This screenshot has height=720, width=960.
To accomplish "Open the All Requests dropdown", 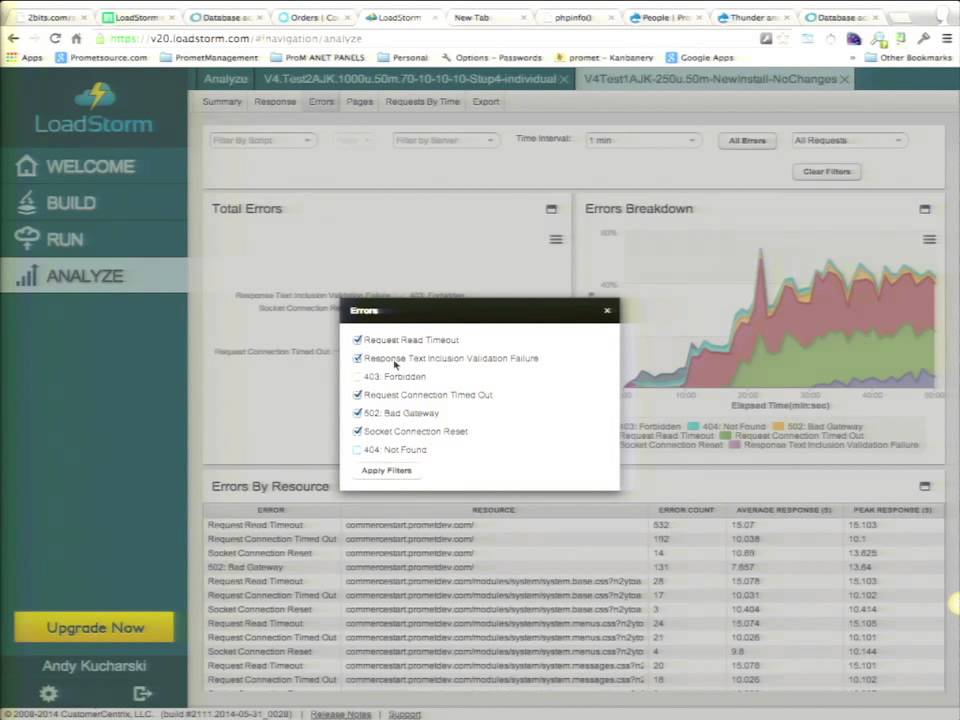I will [849, 140].
